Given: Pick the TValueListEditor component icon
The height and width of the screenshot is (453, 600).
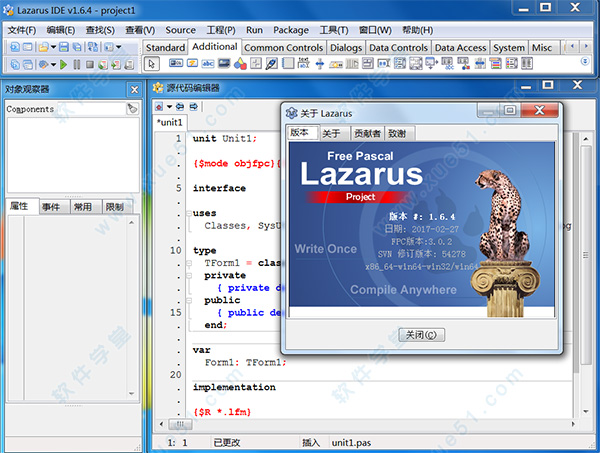Looking at the screenshot, I should tap(527, 63).
